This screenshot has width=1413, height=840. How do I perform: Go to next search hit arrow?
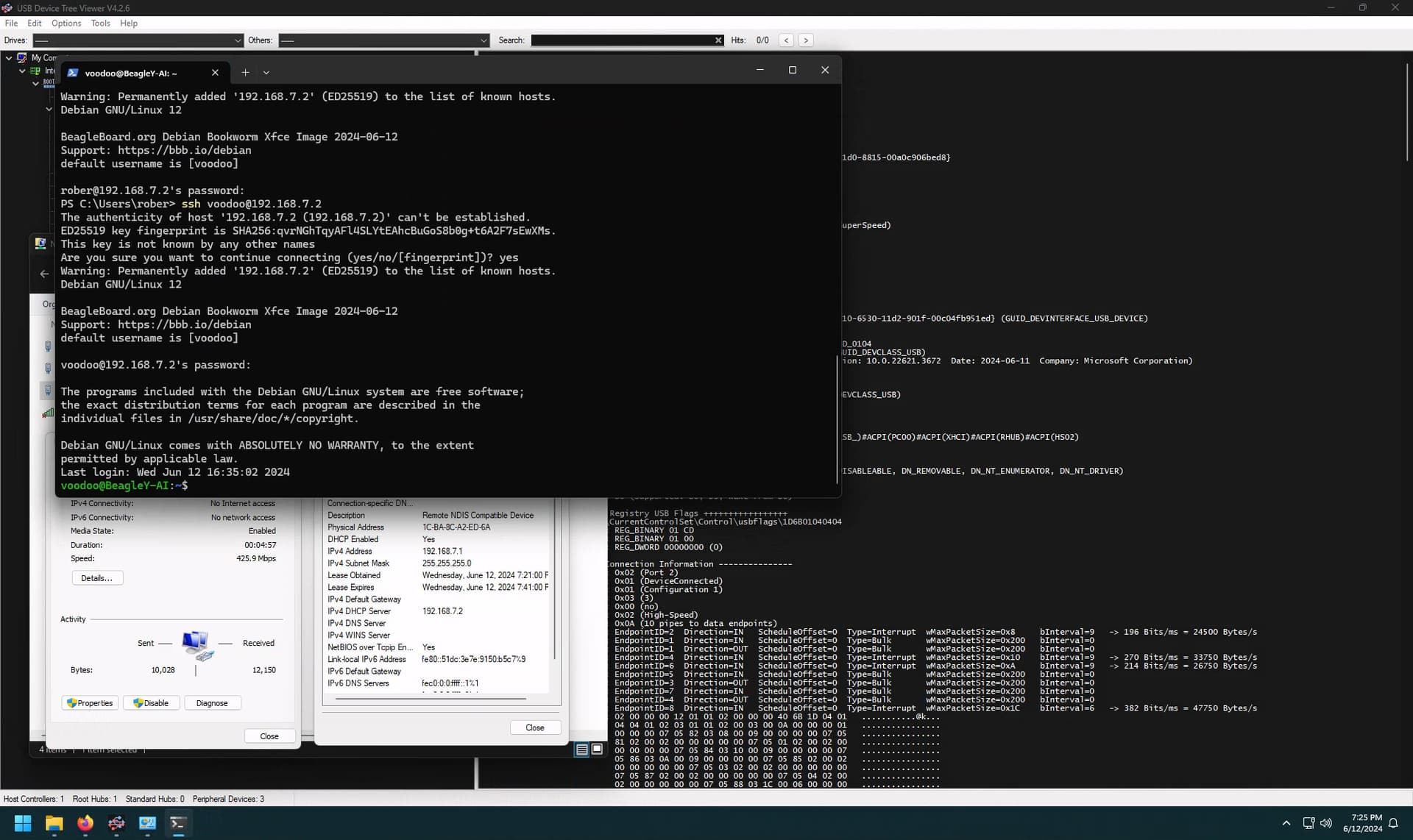click(x=806, y=40)
